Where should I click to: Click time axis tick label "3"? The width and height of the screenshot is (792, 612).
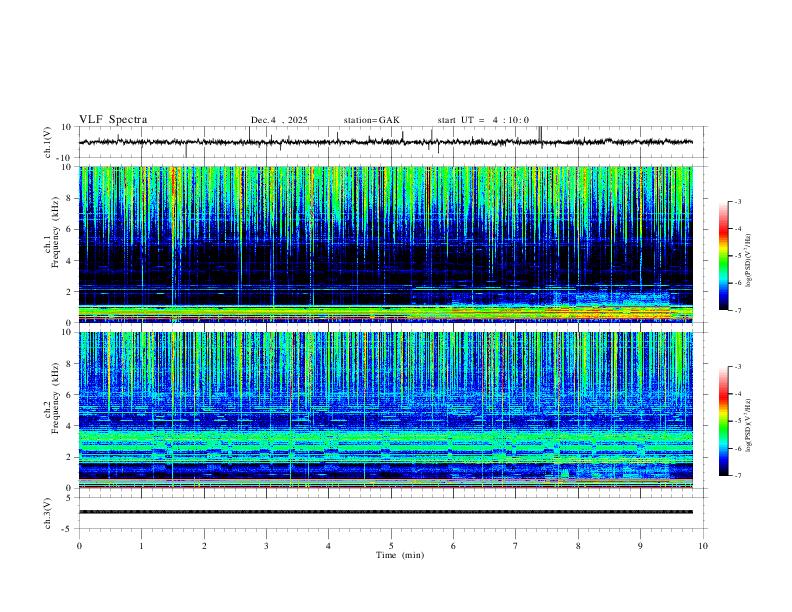coord(266,546)
